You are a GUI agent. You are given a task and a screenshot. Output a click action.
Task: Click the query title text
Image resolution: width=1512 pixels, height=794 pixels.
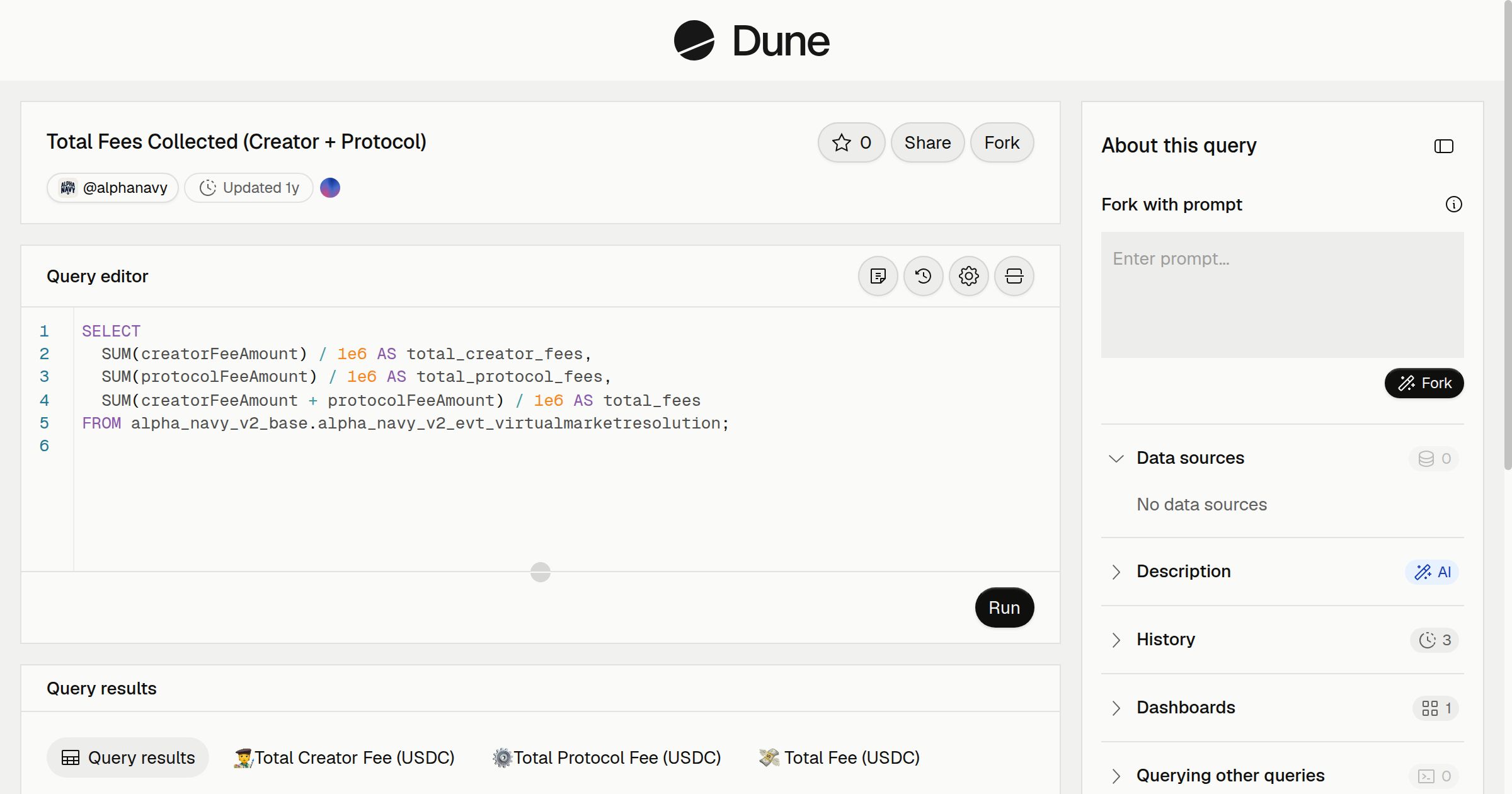(236, 142)
